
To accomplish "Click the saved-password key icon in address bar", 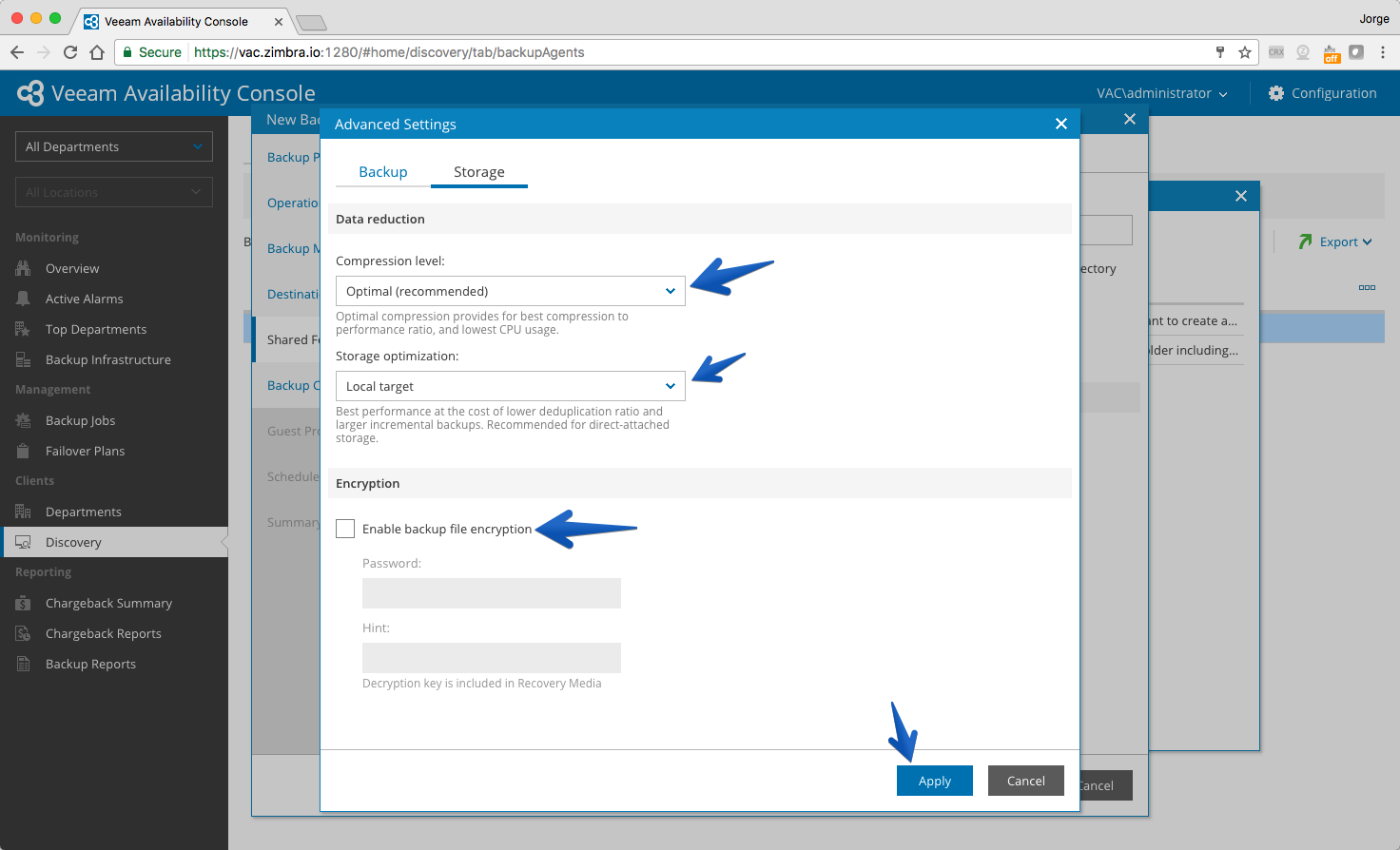I will tap(1220, 52).
